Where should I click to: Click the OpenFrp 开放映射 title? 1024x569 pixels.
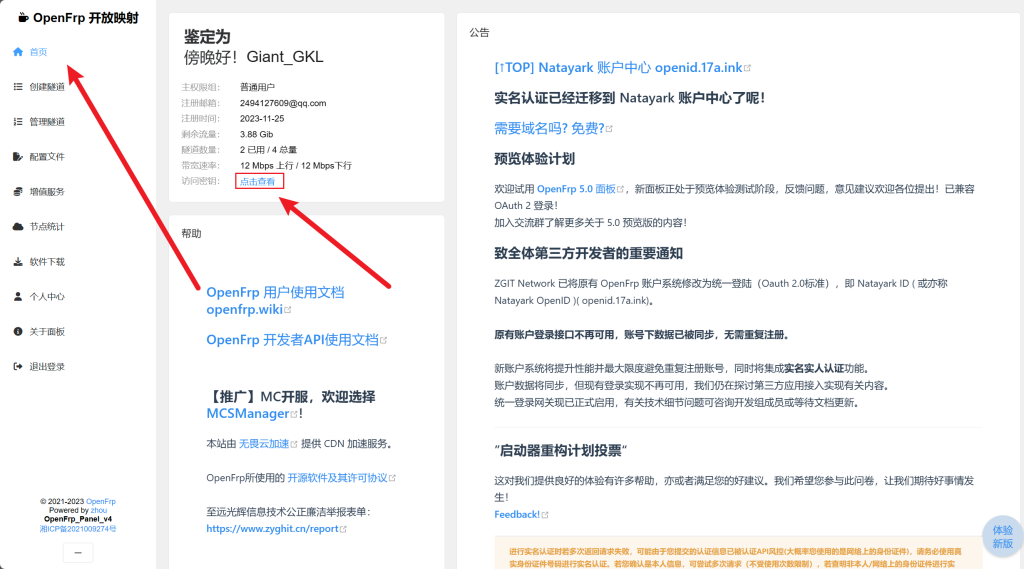(x=86, y=18)
